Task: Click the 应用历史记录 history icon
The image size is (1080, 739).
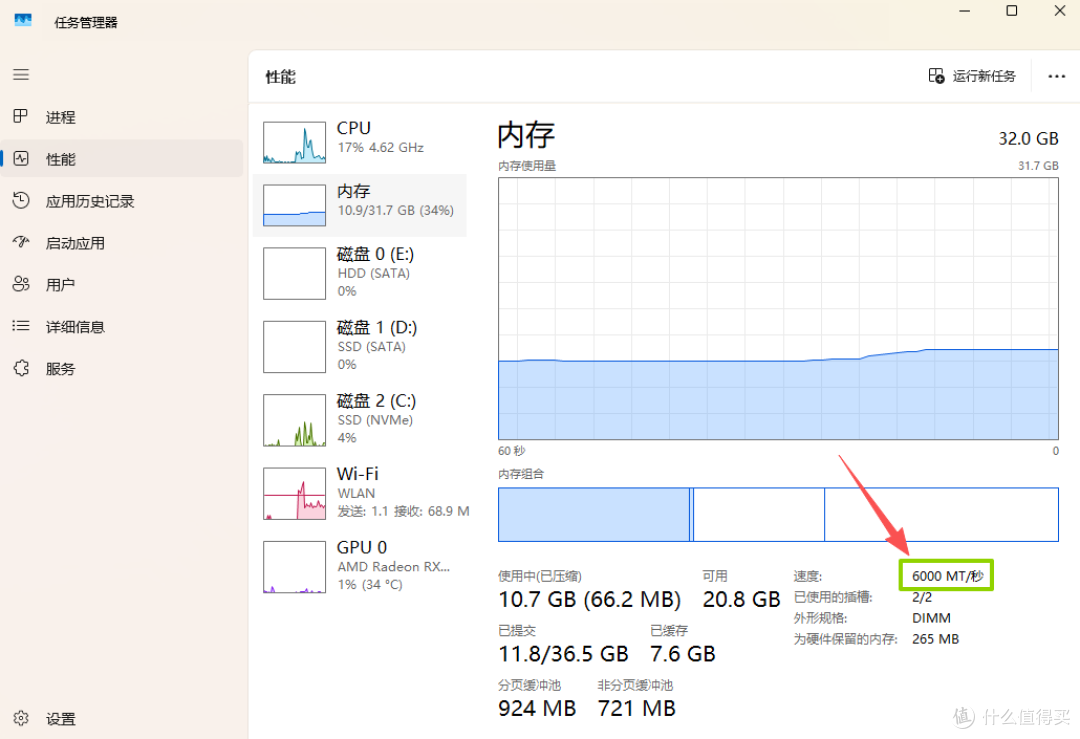Action: [21, 200]
